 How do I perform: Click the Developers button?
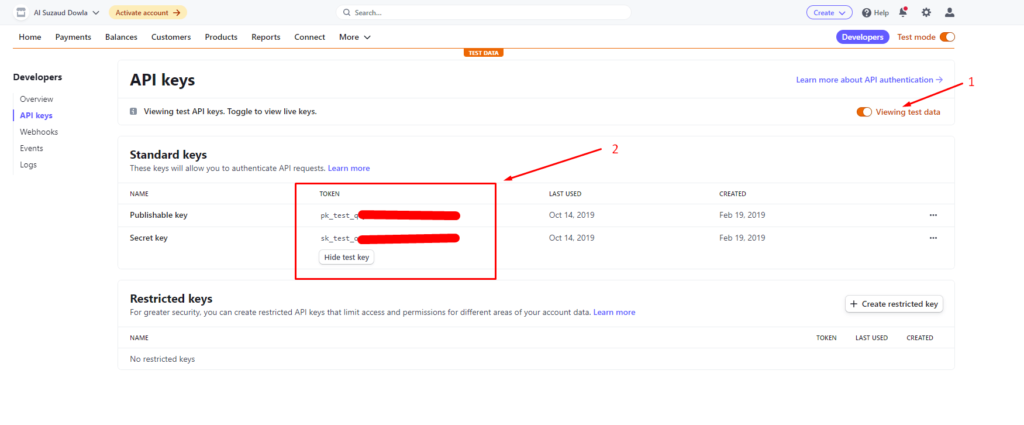[863, 37]
